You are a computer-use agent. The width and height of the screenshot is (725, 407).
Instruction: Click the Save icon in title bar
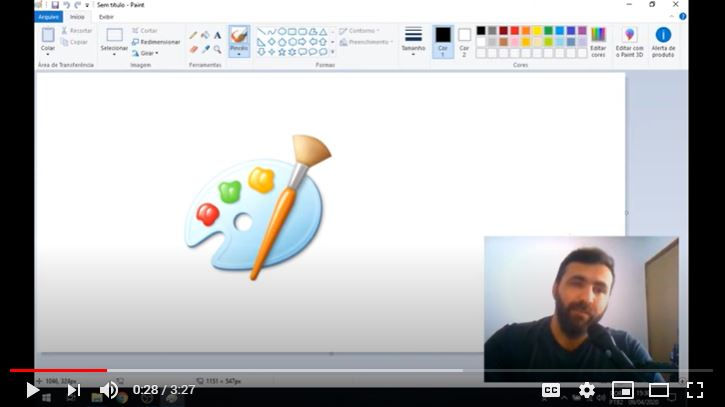(55, 5)
